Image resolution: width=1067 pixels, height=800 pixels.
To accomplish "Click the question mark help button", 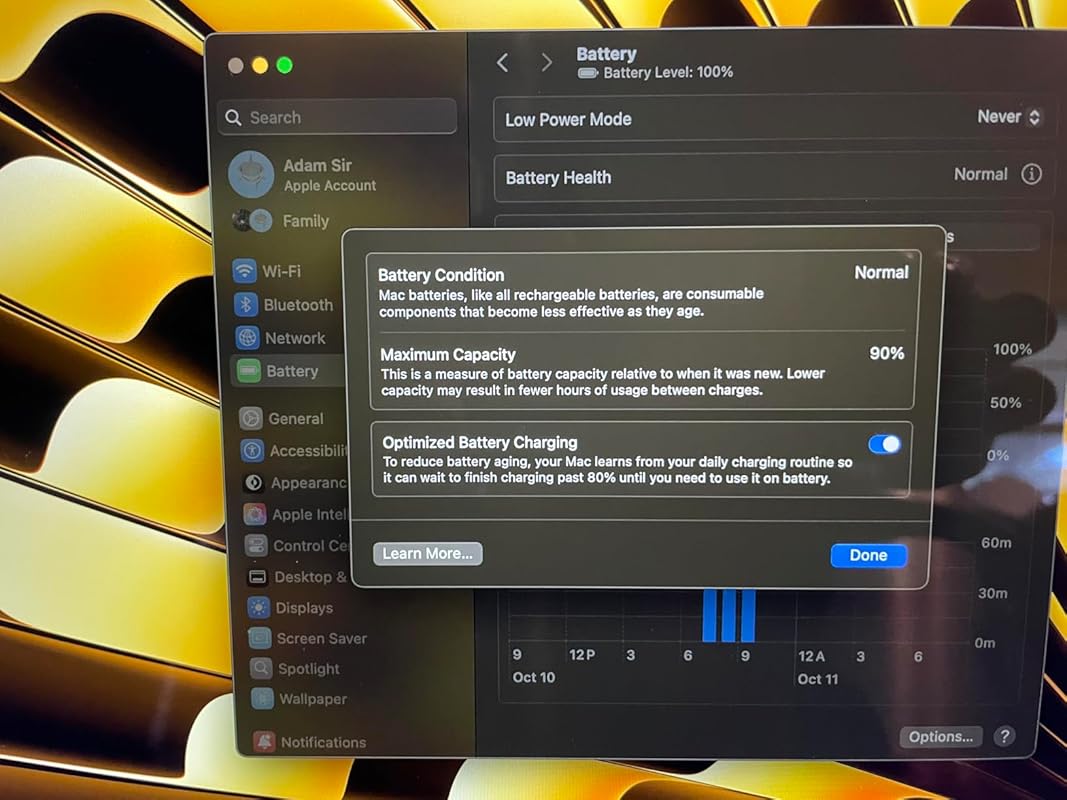I will click(1004, 736).
